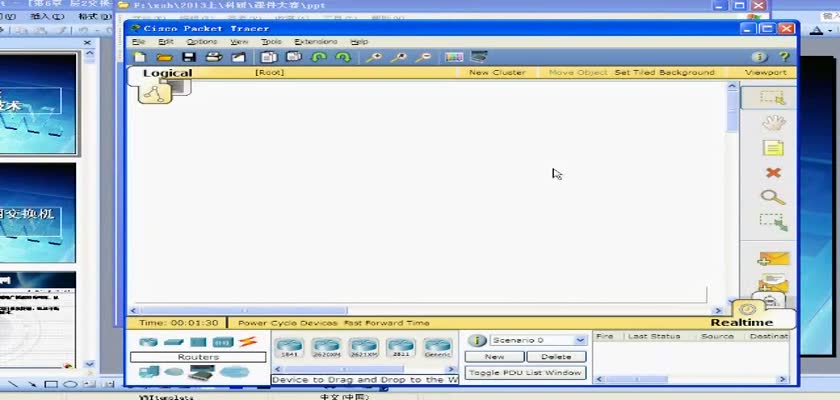Select the End Devices category icon

148,372
